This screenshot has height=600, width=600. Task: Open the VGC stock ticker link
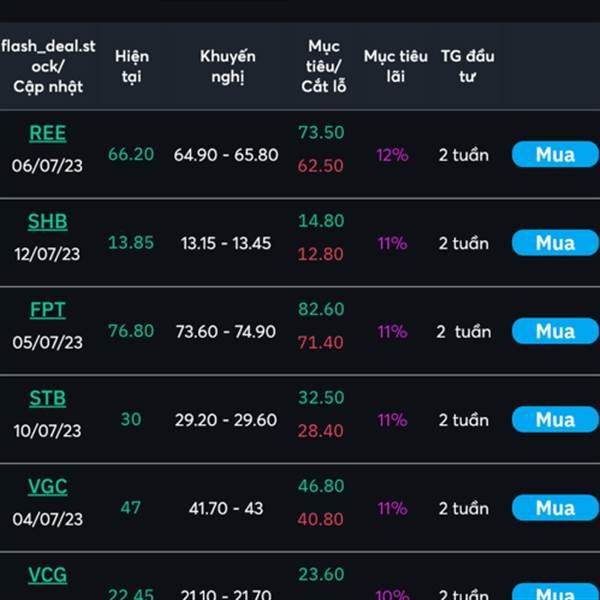click(x=48, y=487)
